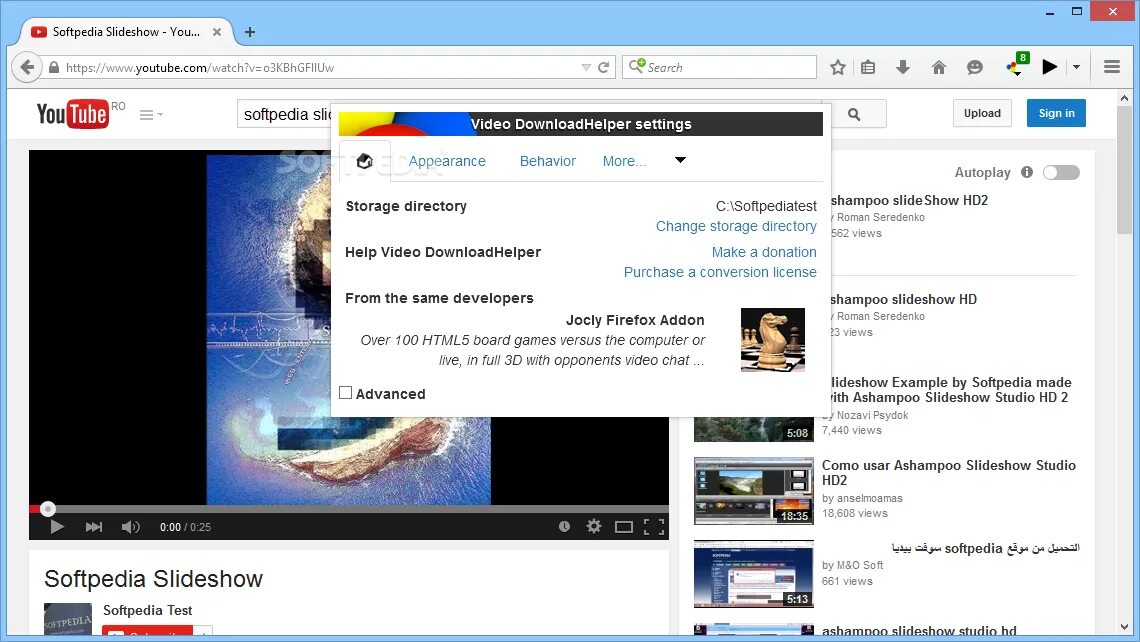Click the page scrollbar up arrow

pyautogui.click(x=1125, y=98)
